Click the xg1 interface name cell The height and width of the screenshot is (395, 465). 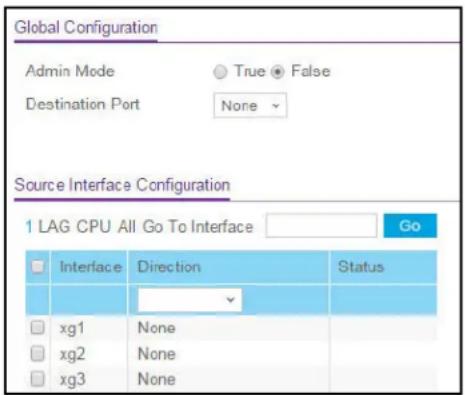pos(72,328)
